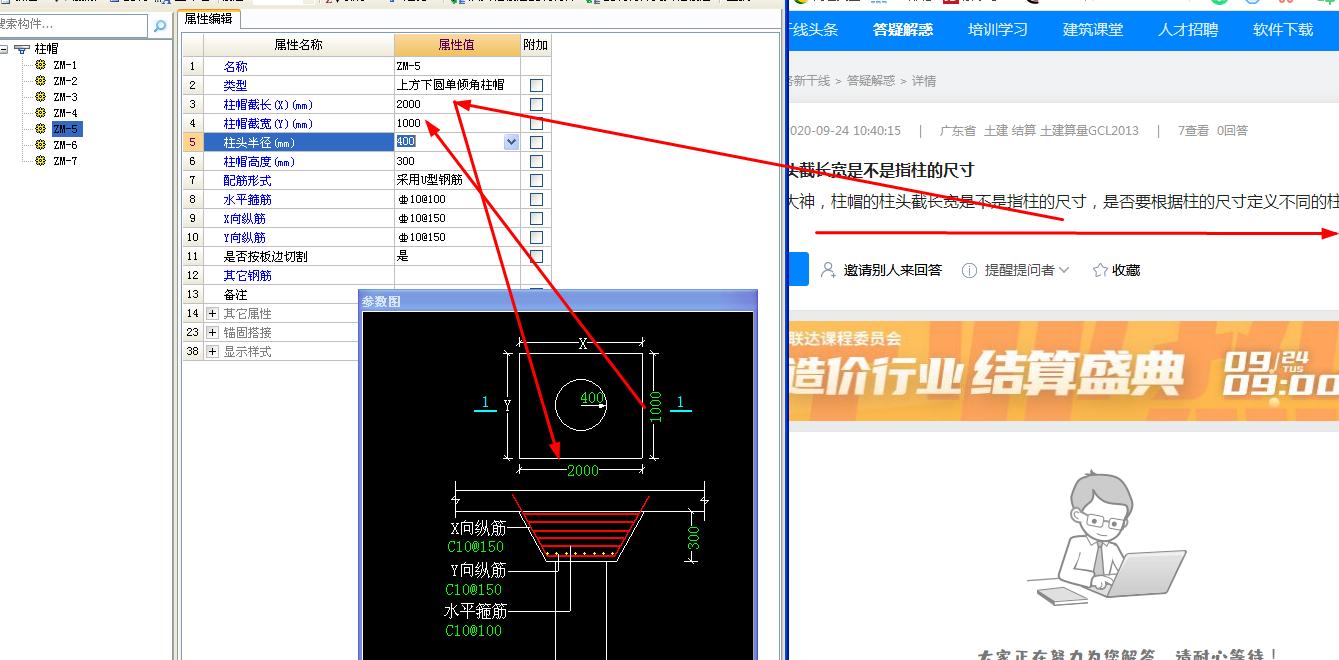Click the info icon beside 提醒提问者
Viewport: 1339px width, 660px height.
click(969, 270)
